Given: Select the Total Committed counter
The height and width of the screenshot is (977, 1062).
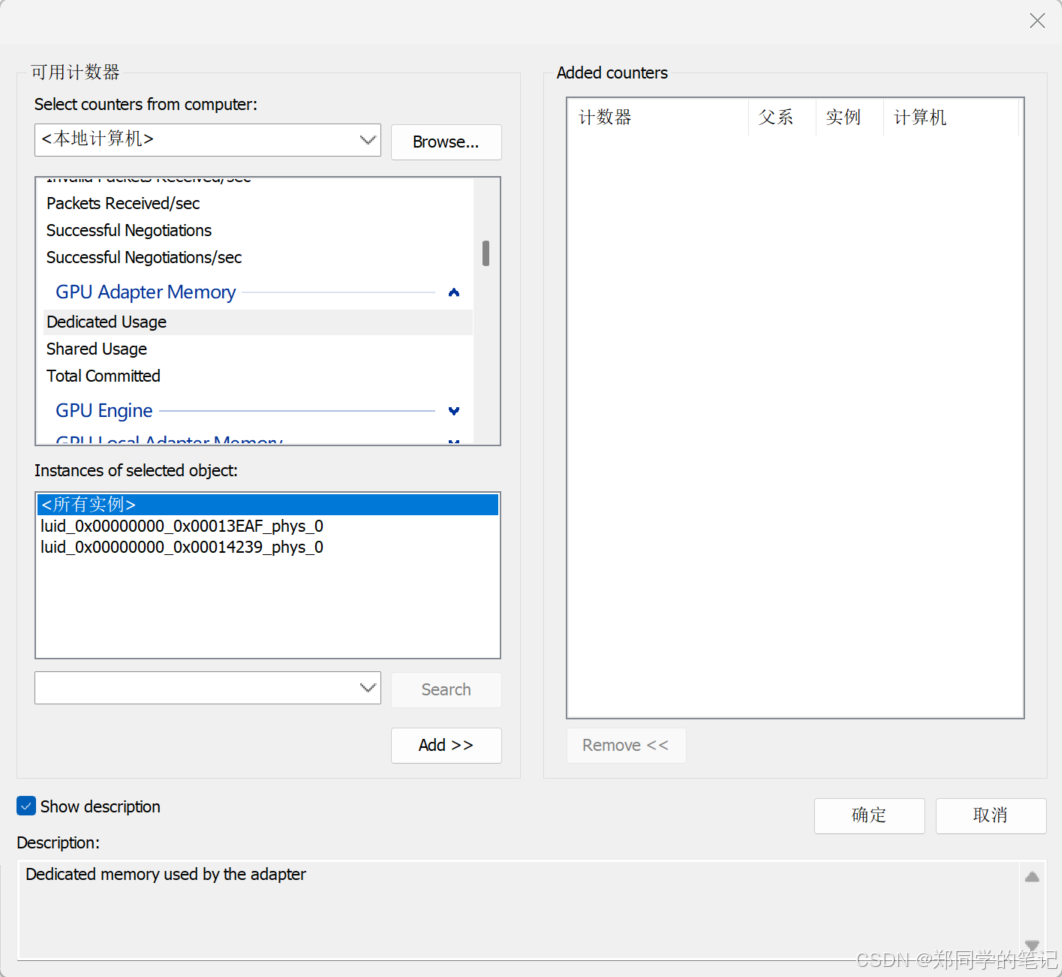Looking at the screenshot, I should coord(103,376).
